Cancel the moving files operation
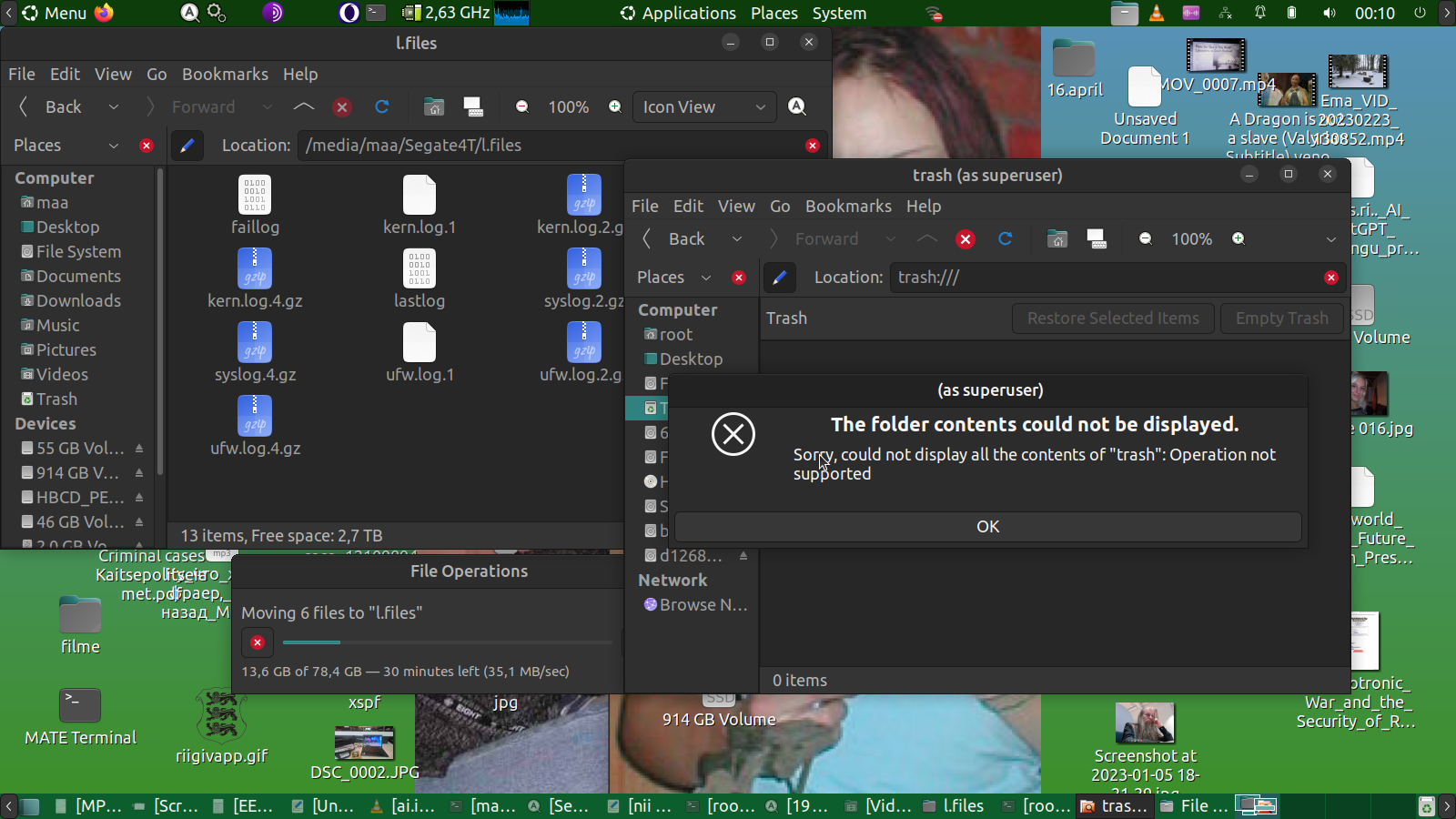The width and height of the screenshot is (1456, 819). pos(258,643)
